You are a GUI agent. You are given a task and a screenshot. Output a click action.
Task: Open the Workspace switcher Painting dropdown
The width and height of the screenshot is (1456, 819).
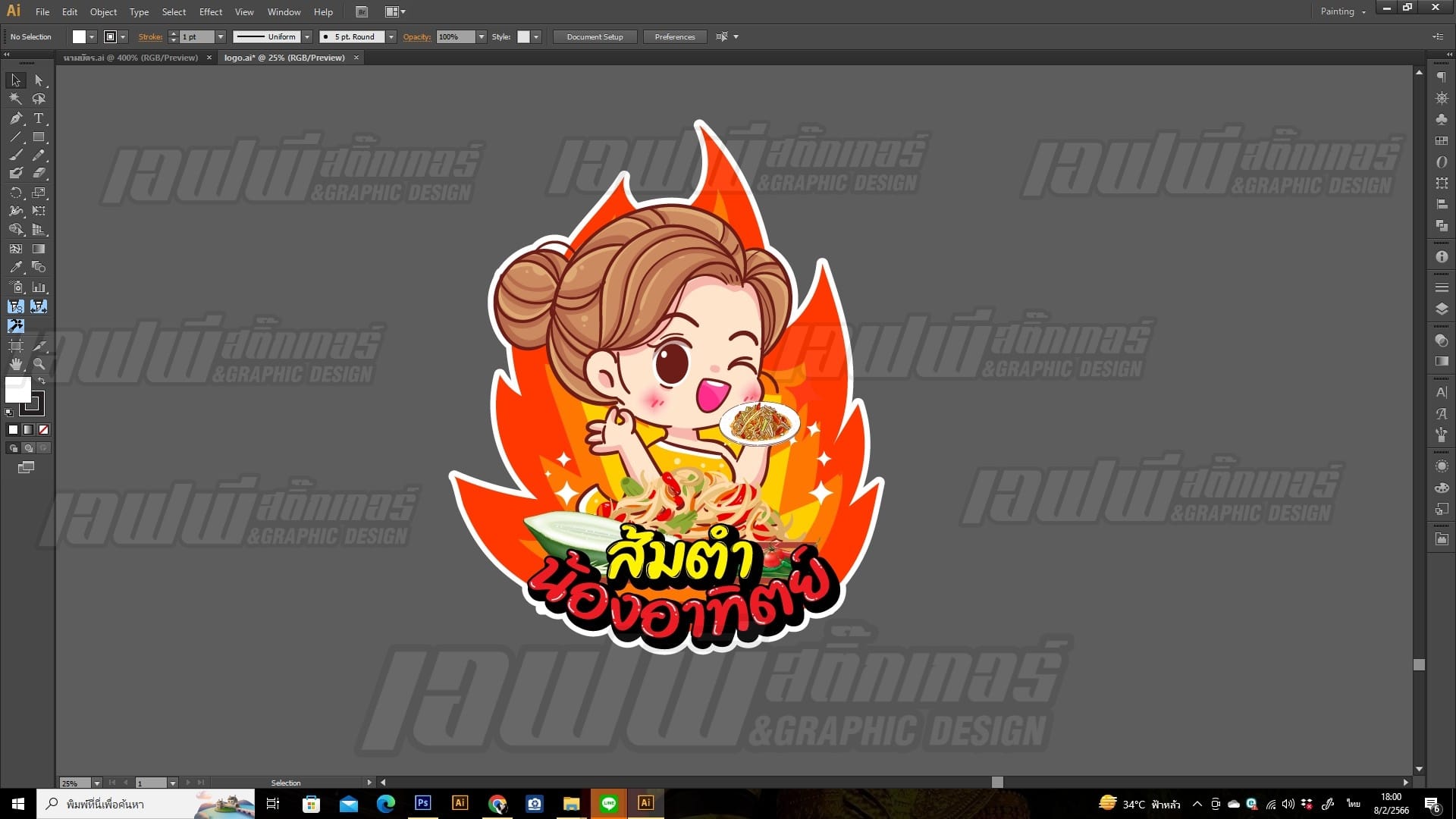pyautogui.click(x=1342, y=11)
